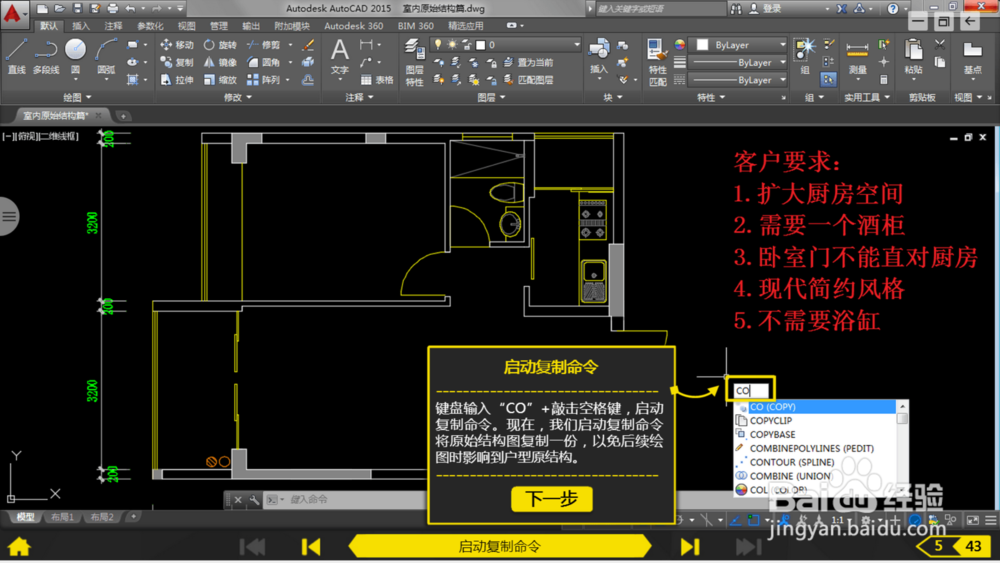
Task: Click the 下一步 button
Action: (x=552, y=499)
